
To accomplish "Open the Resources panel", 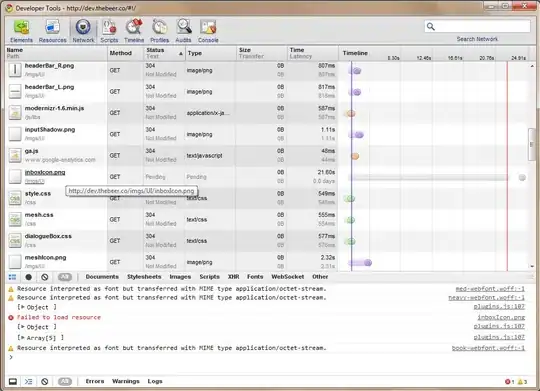I will pyautogui.click(x=52, y=31).
